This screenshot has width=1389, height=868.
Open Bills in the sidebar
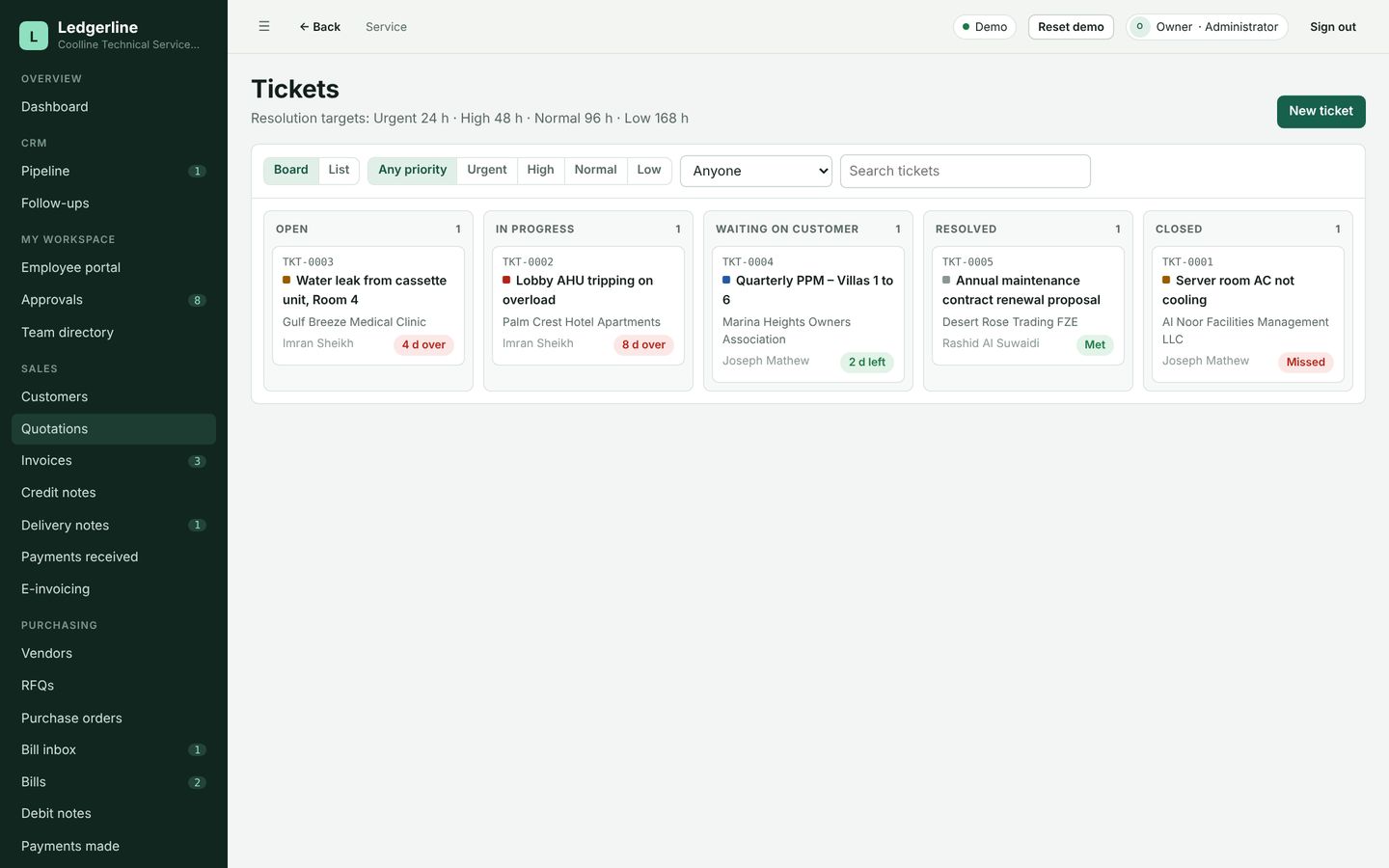point(114,782)
